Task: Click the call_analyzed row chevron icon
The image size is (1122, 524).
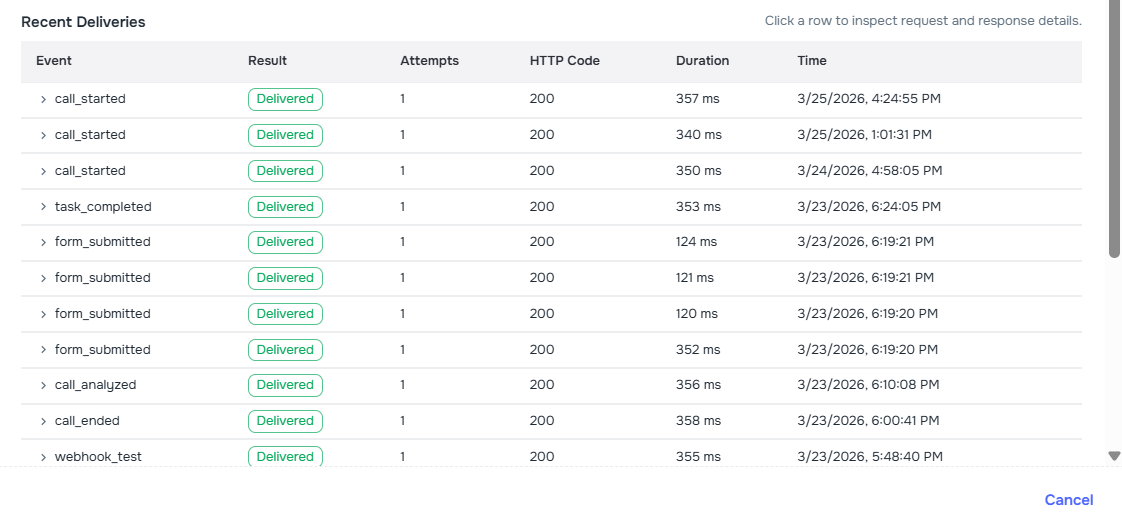Action: click(x=43, y=385)
